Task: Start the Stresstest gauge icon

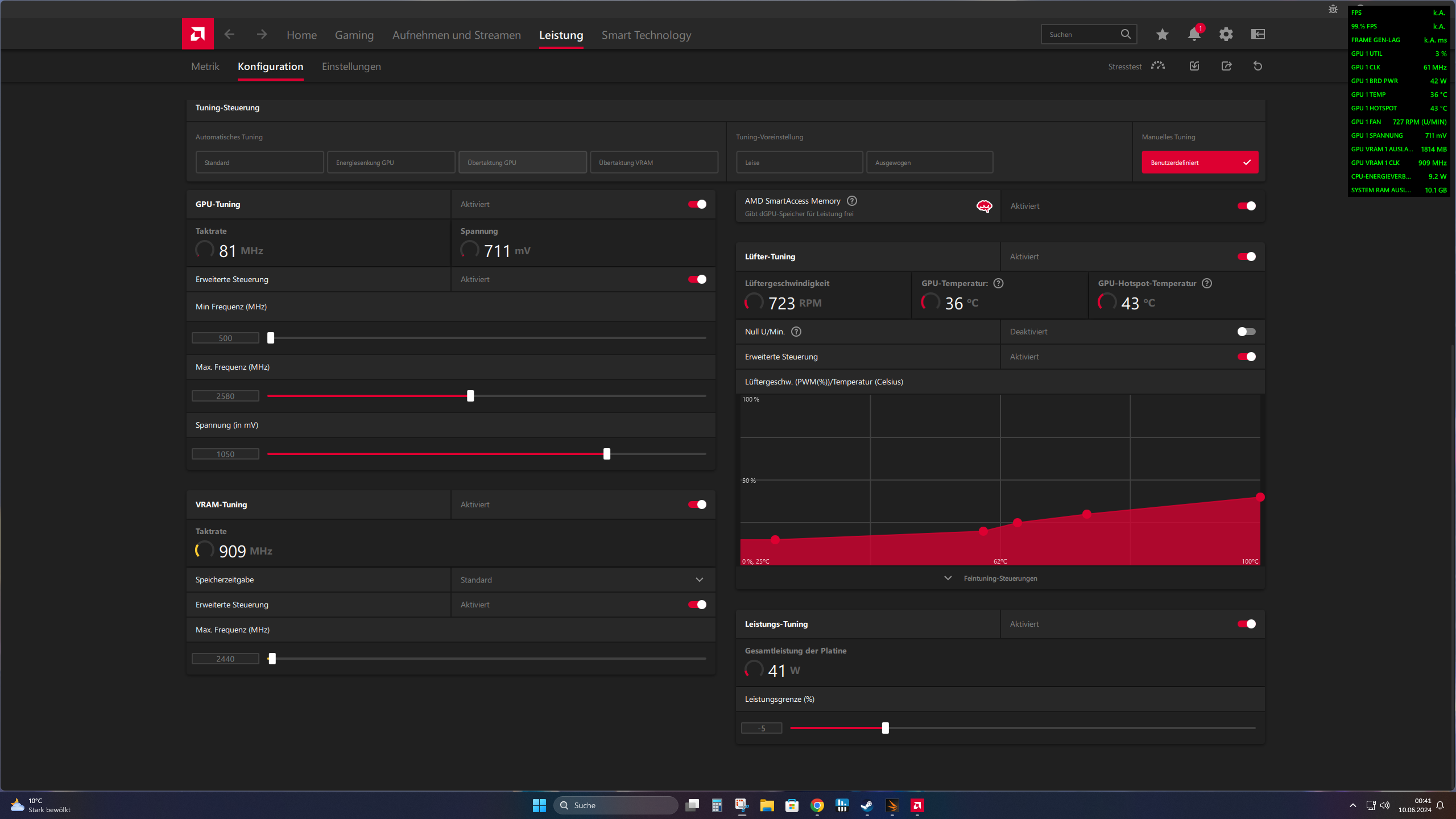Action: (x=1158, y=66)
